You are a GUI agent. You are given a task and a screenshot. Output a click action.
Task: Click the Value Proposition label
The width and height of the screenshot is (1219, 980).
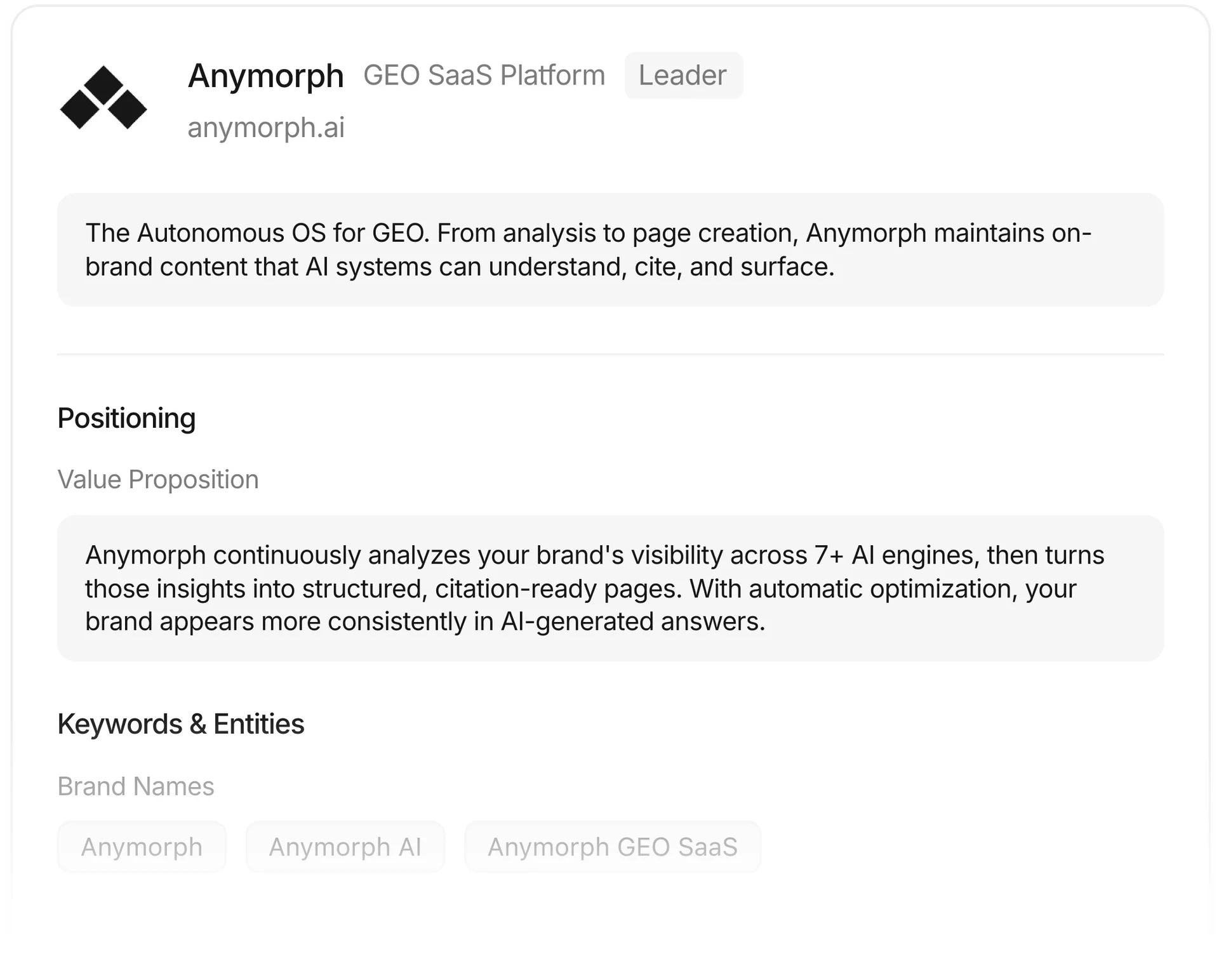[x=158, y=479]
